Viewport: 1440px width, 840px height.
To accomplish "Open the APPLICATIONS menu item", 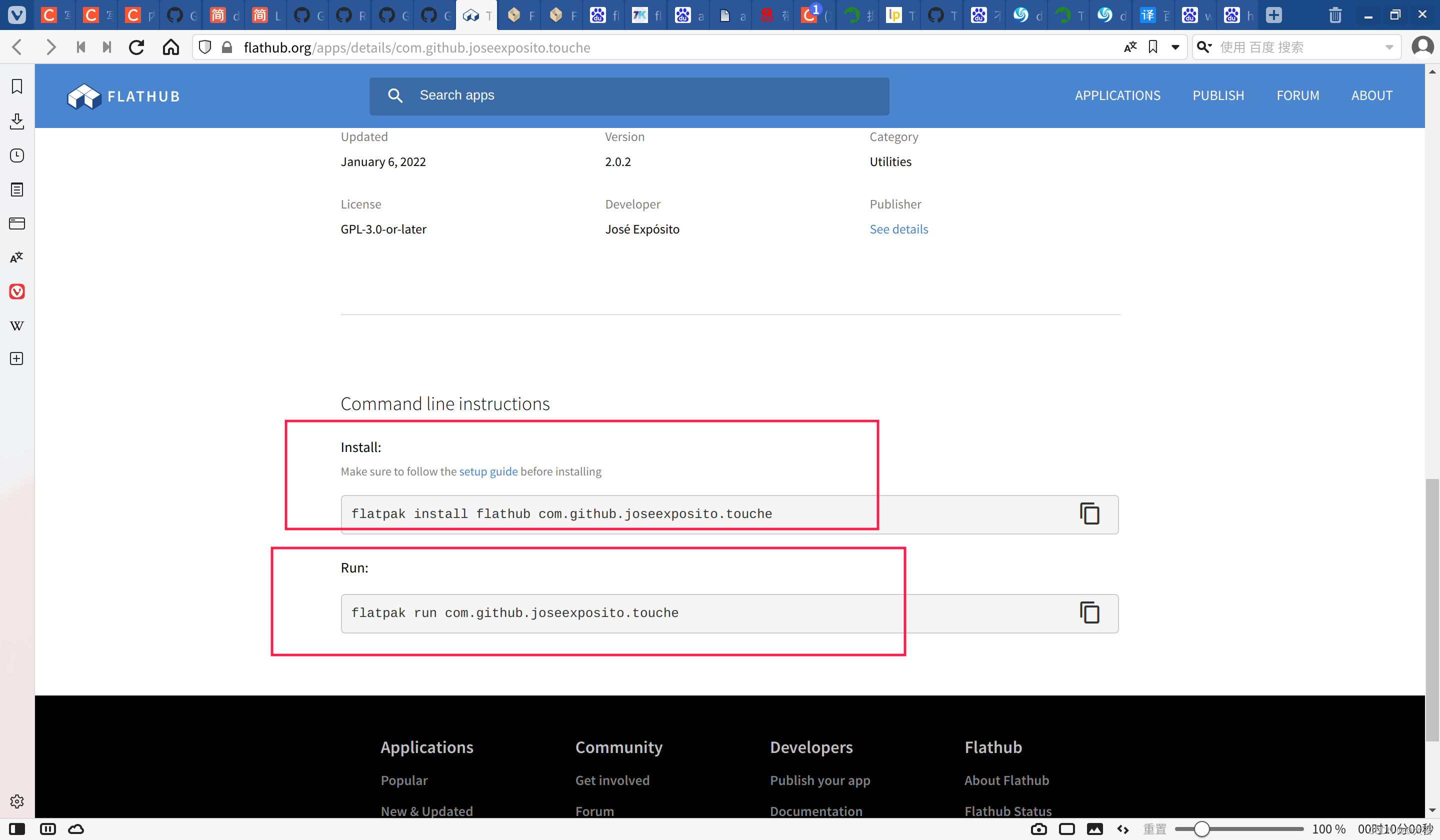I will (1117, 95).
